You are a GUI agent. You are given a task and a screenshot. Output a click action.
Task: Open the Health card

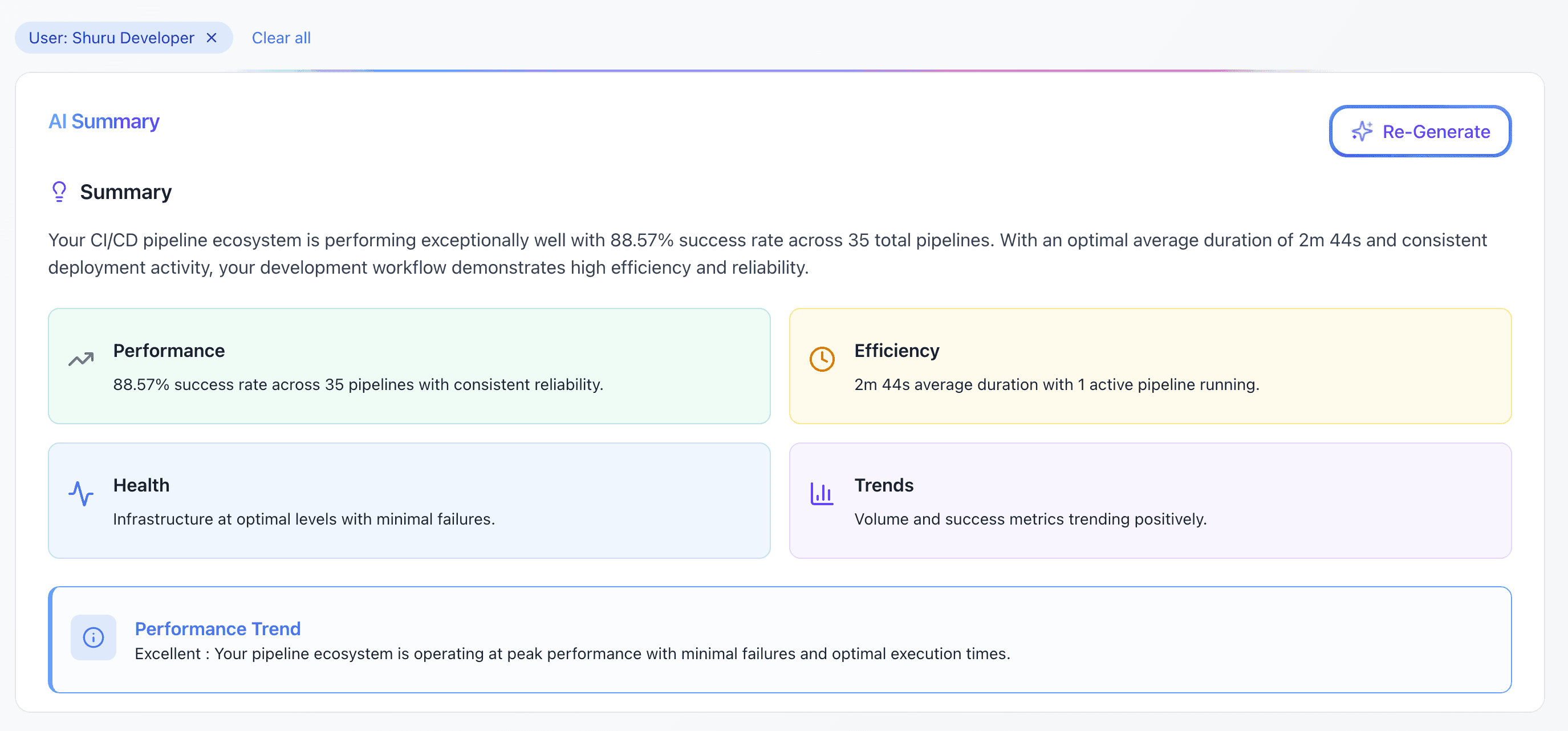(x=409, y=500)
